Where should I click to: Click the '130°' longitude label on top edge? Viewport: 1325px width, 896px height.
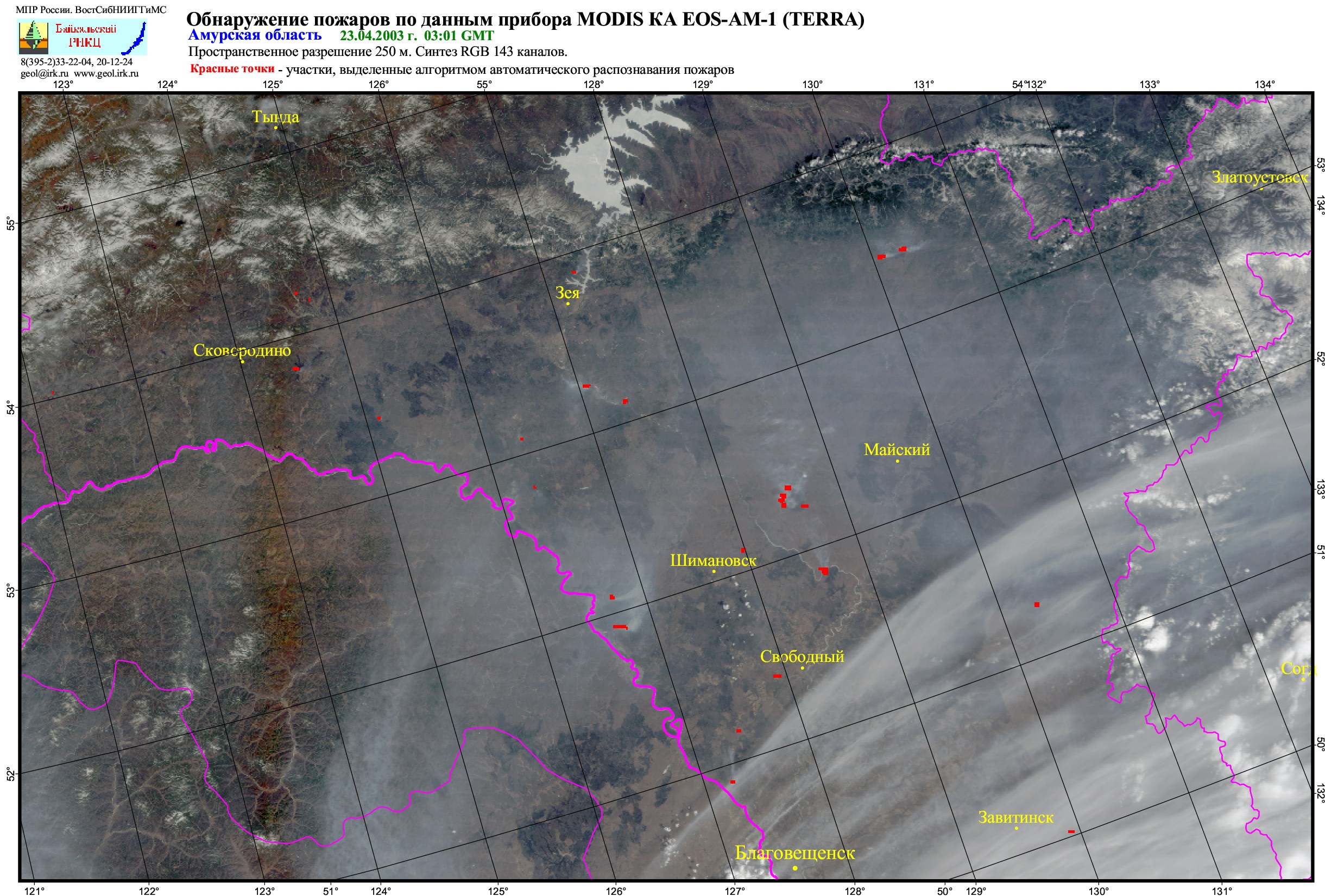pos(812,85)
